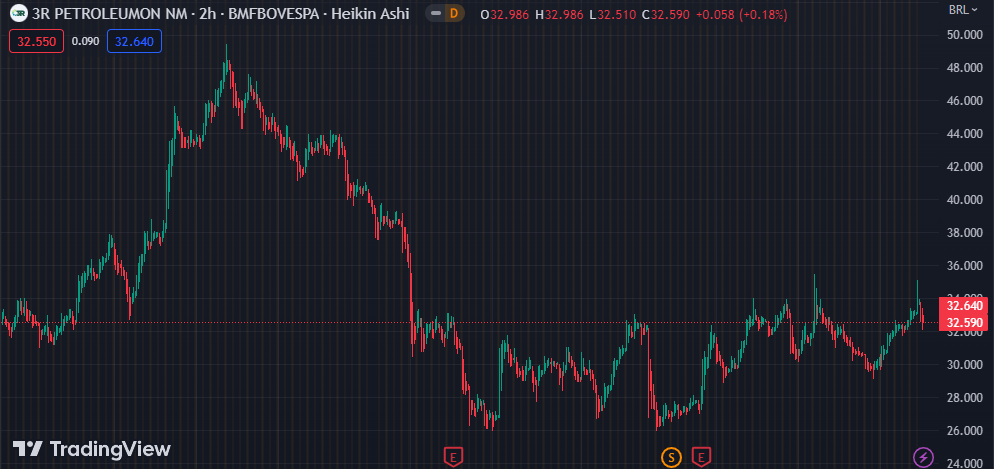Click the 30.000 price axis label
Image resolution: width=994 pixels, height=469 pixels.
[x=965, y=364]
